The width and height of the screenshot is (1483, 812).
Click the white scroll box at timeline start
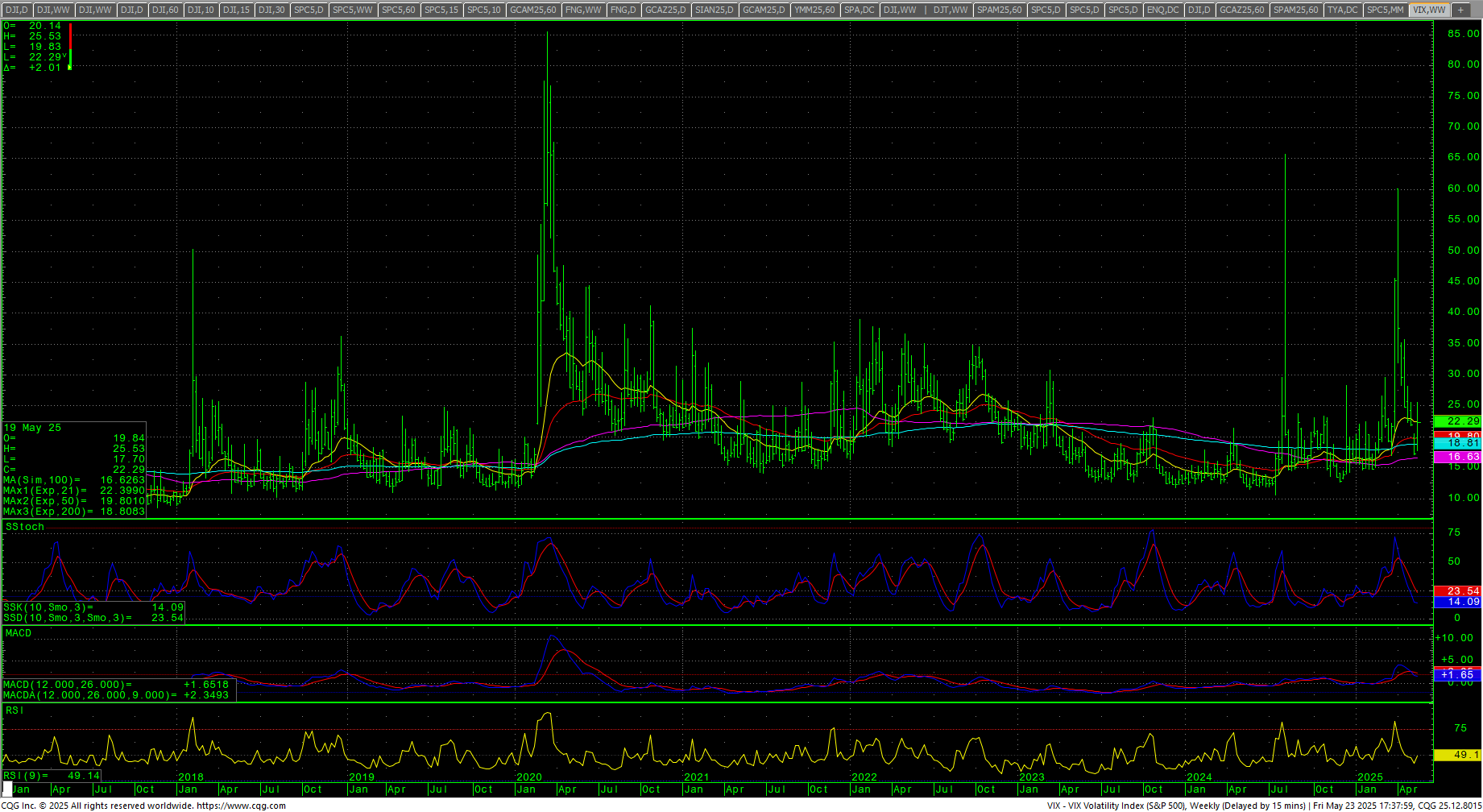pos(7,789)
